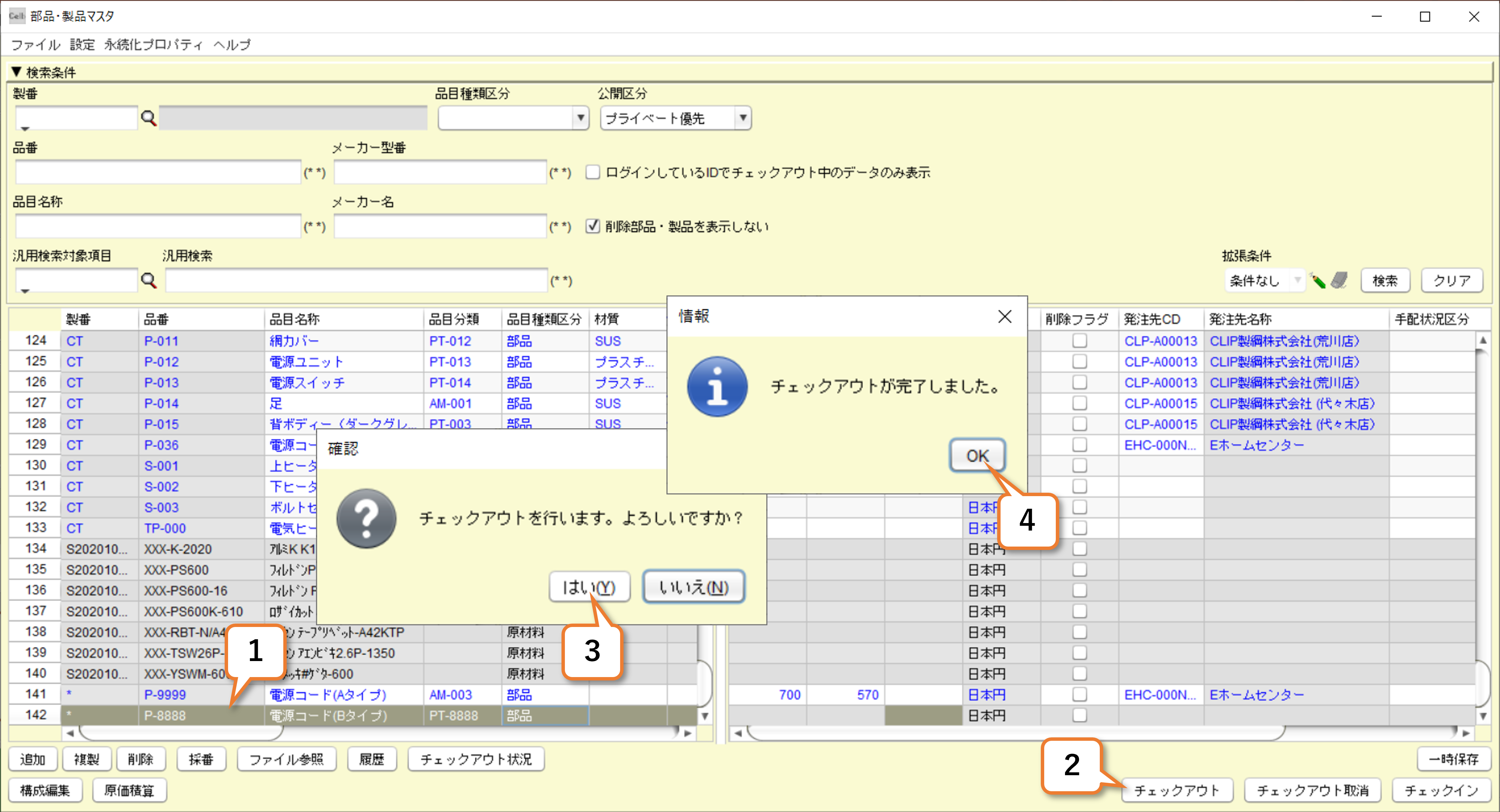Click the メーカー名 input field
Viewport: 1500px width, 812px height.
[x=440, y=226]
